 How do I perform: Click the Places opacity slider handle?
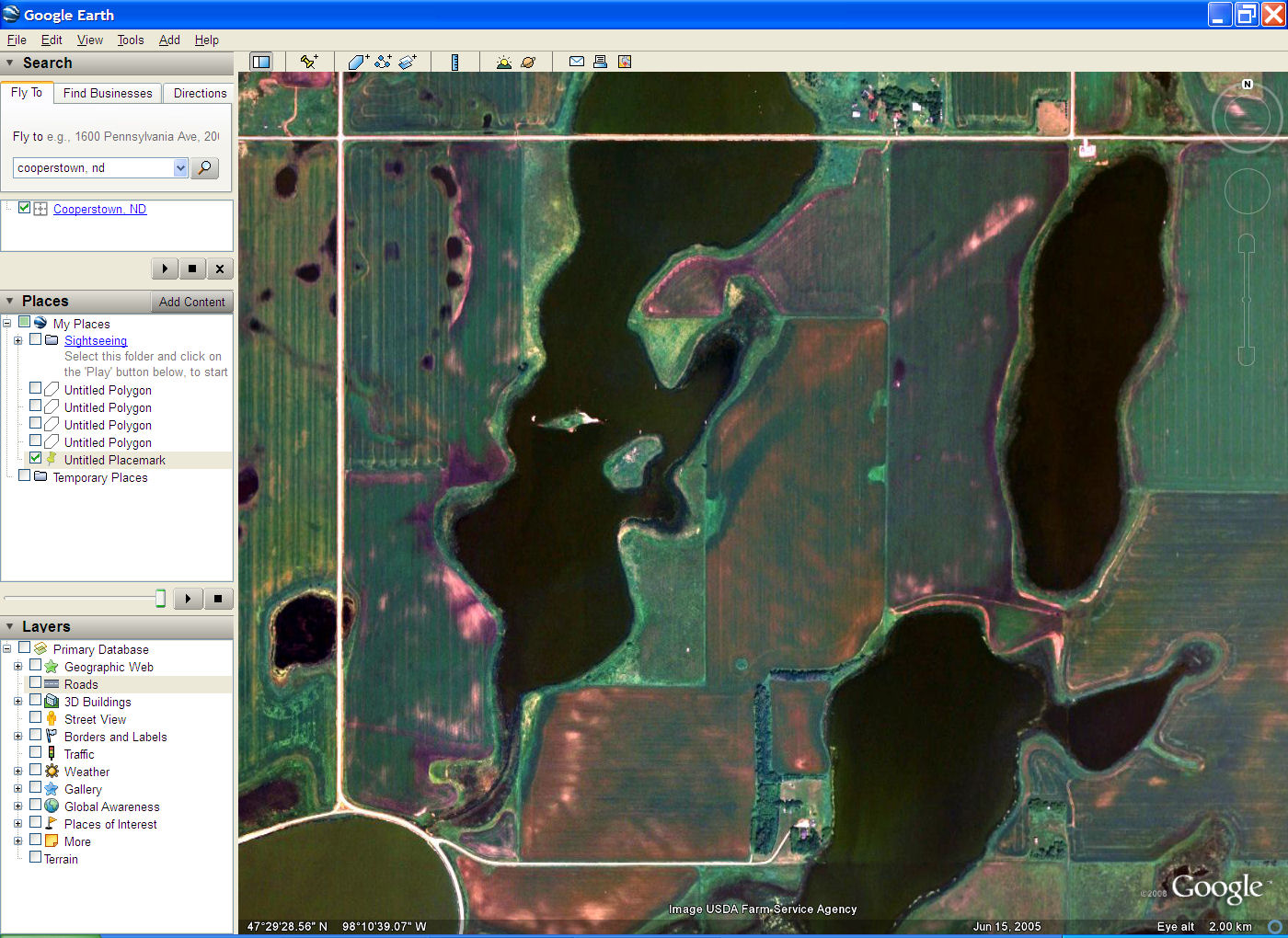(161, 599)
